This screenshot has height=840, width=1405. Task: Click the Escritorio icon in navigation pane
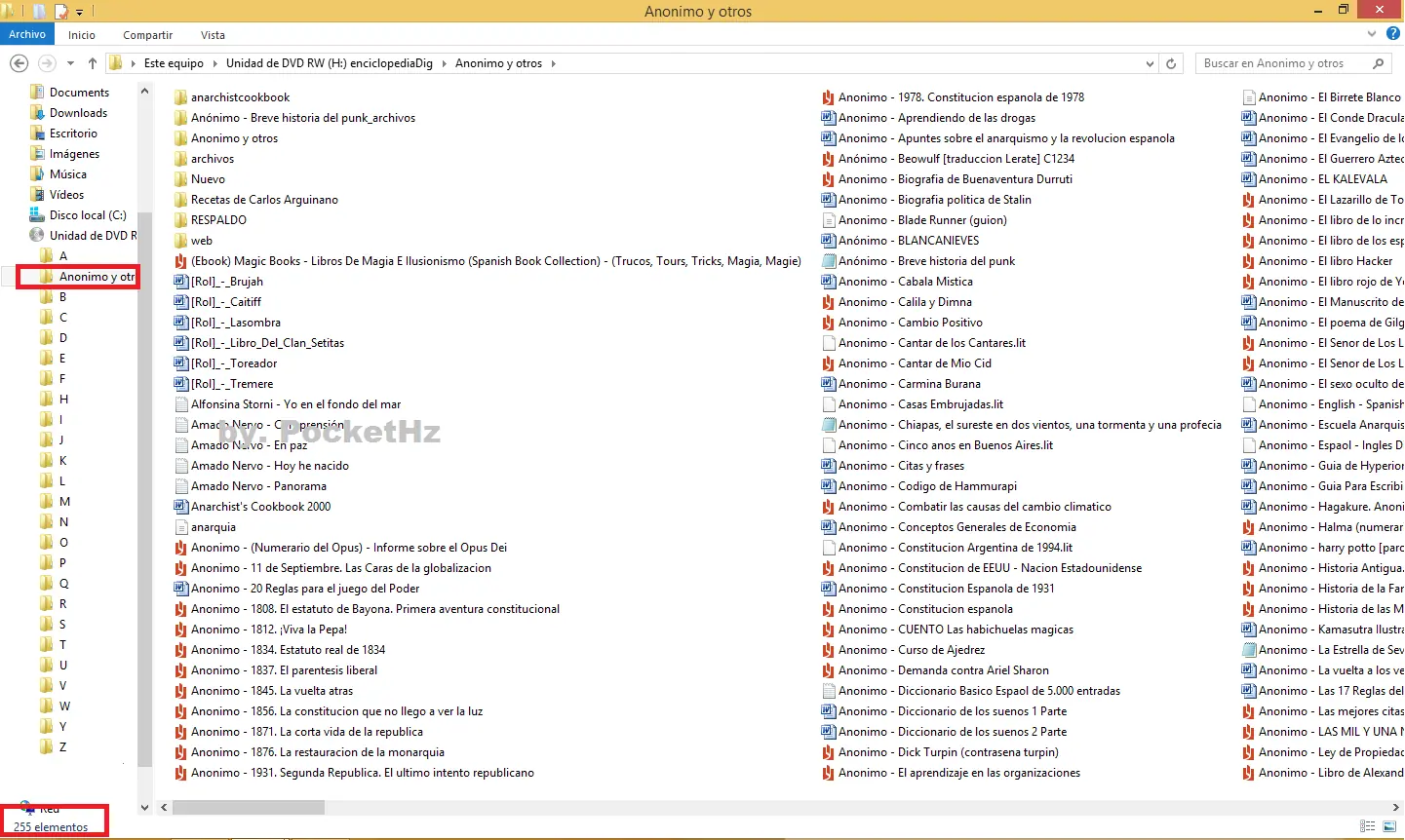click(38, 134)
